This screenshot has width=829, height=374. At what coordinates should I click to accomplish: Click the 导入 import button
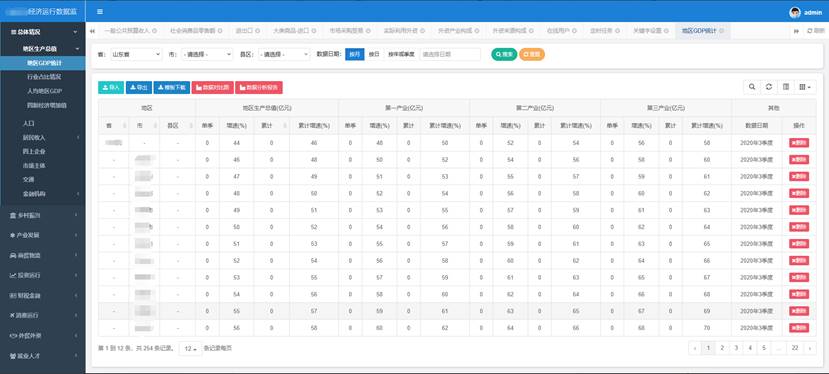coord(111,88)
